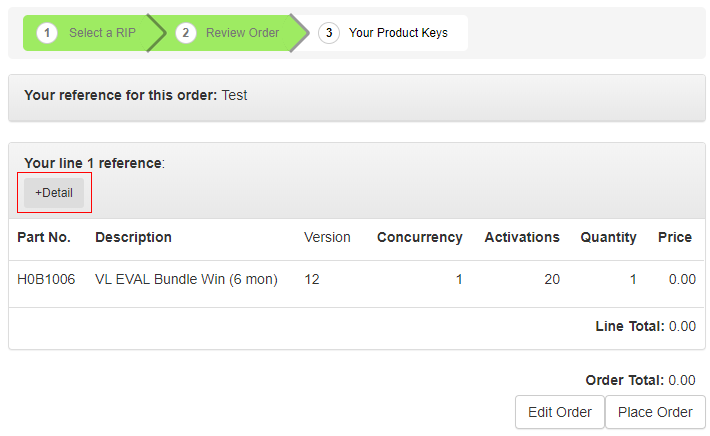710x436 pixels.
Task: Click the Price column header
Action: click(x=674, y=237)
